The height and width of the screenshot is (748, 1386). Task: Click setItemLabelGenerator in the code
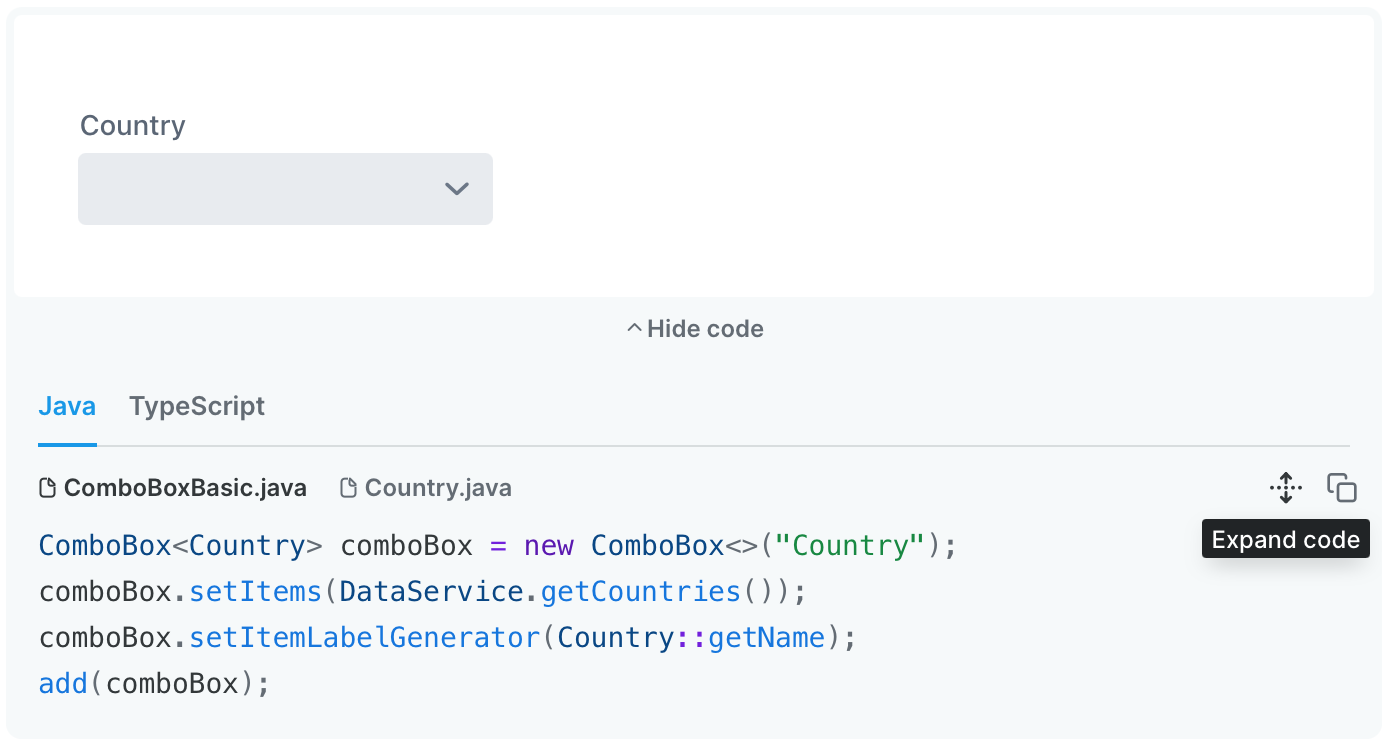coord(365,638)
